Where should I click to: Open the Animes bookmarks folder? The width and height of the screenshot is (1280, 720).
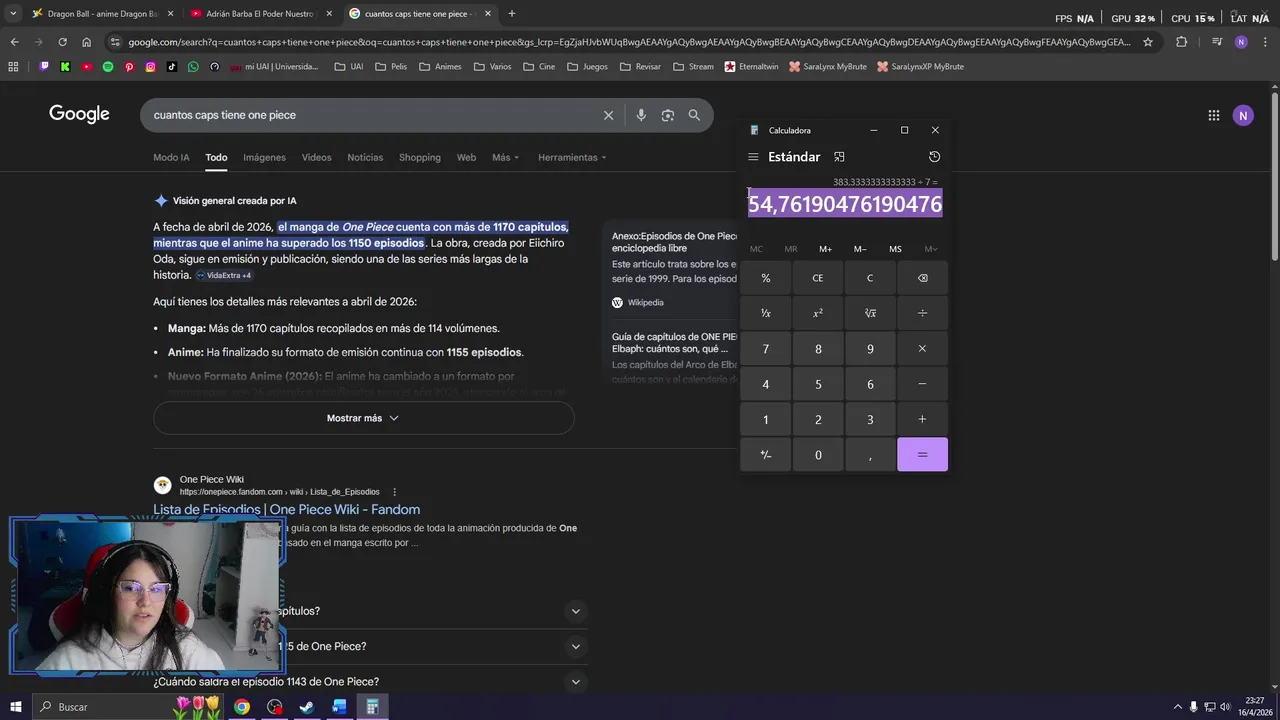click(x=440, y=67)
